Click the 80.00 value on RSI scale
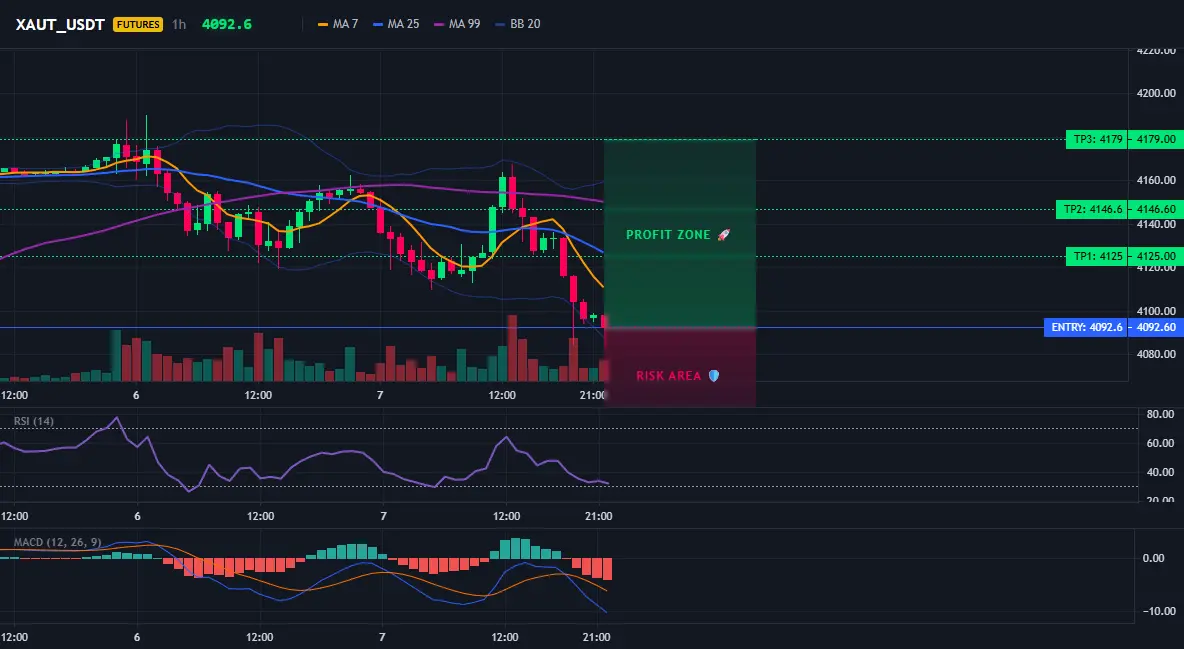The width and height of the screenshot is (1184, 649). (x=1160, y=414)
